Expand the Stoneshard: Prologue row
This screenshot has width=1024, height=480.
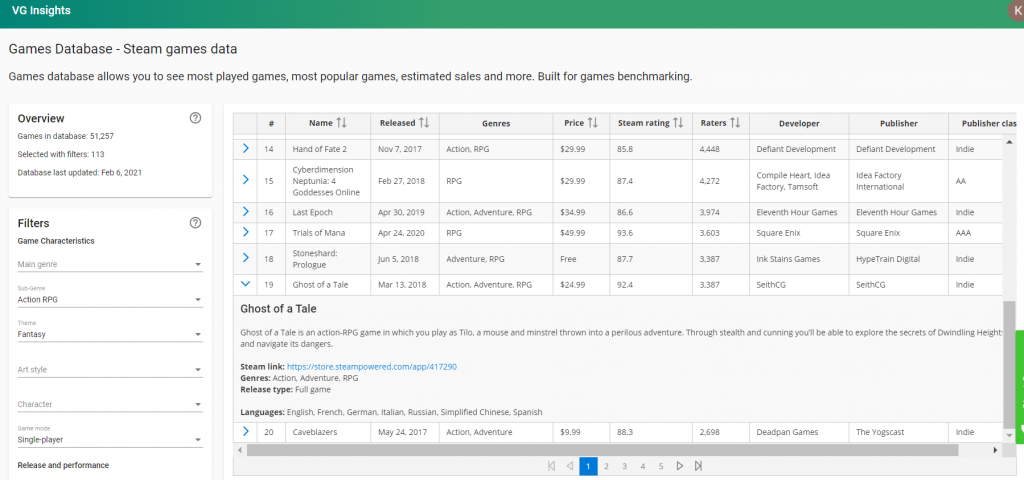[x=246, y=258]
